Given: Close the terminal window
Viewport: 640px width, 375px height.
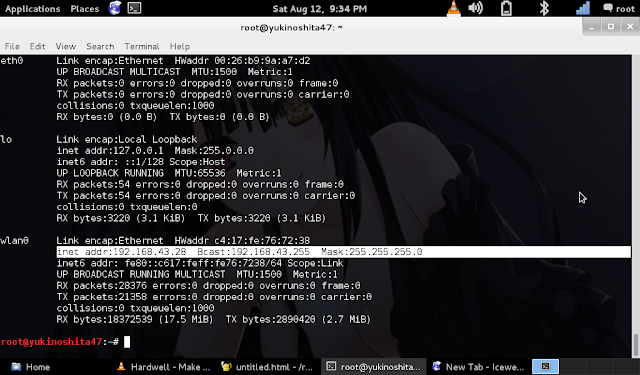Looking at the screenshot, I should click(630, 27).
